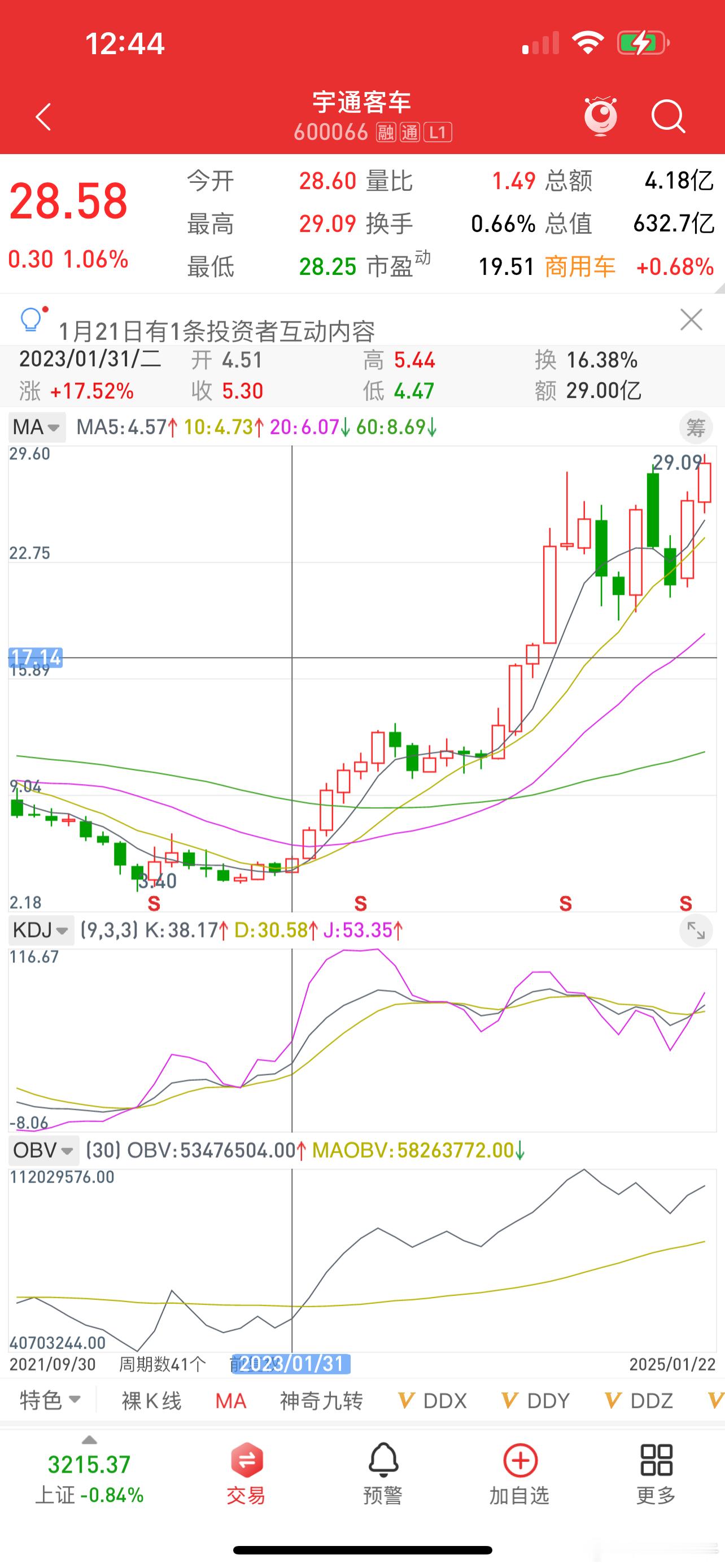
Task: Open the KDJ indicator dropdown
Action: (x=41, y=930)
